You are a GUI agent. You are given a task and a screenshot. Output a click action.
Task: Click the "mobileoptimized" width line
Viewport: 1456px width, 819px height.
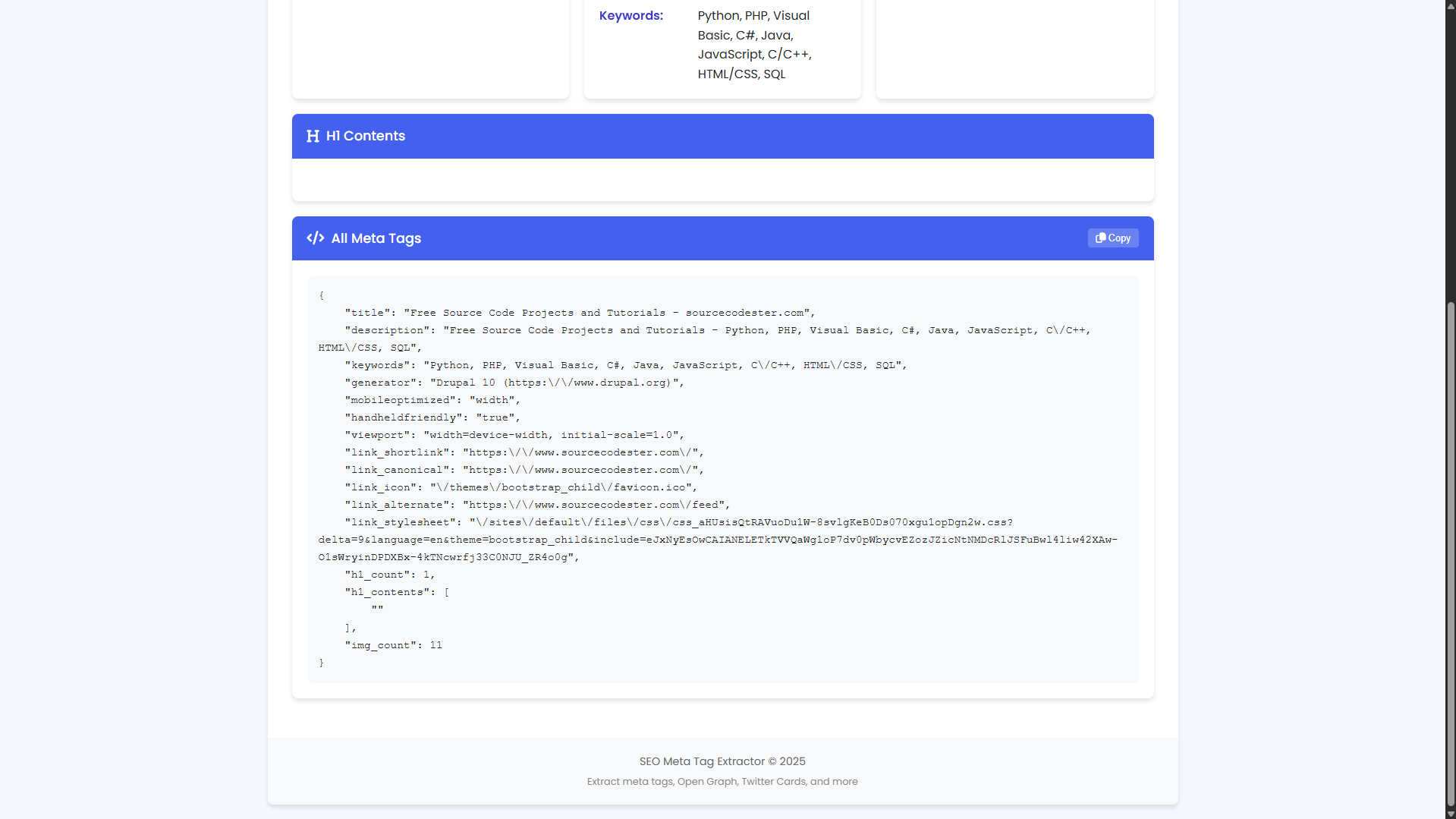tap(432, 400)
